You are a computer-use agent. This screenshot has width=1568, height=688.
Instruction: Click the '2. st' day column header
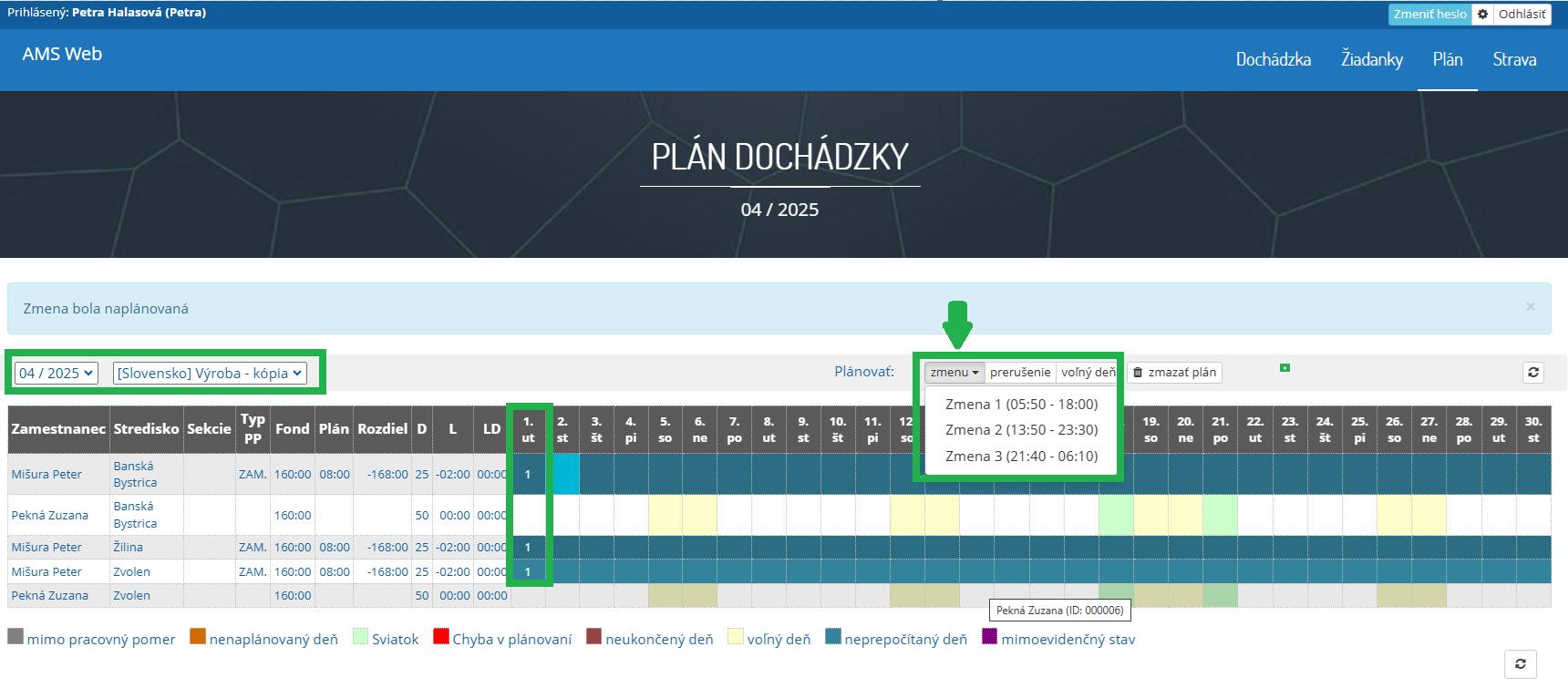pos(562,429)
